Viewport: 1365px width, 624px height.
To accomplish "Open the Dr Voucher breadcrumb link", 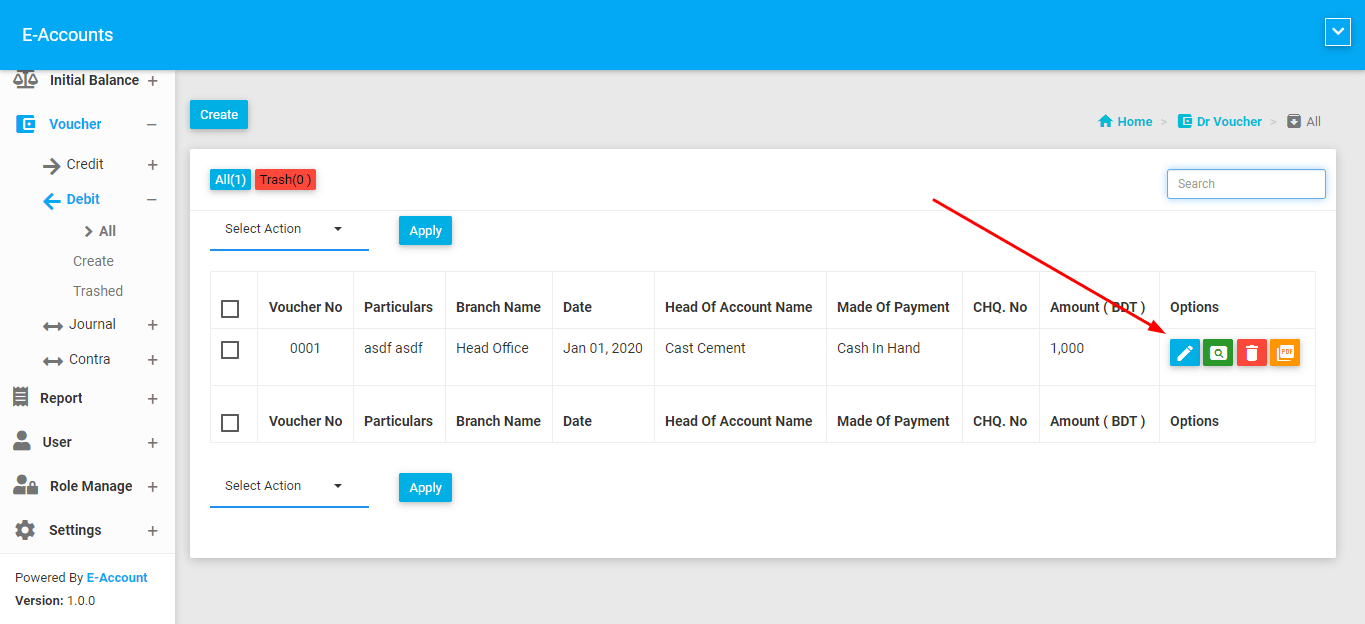I will (x=1228, y=122).
